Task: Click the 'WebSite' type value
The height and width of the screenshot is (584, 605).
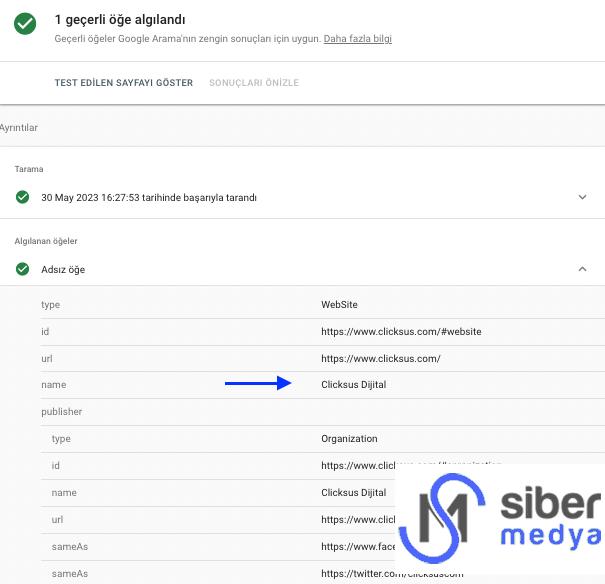Action: pos(339,304)
